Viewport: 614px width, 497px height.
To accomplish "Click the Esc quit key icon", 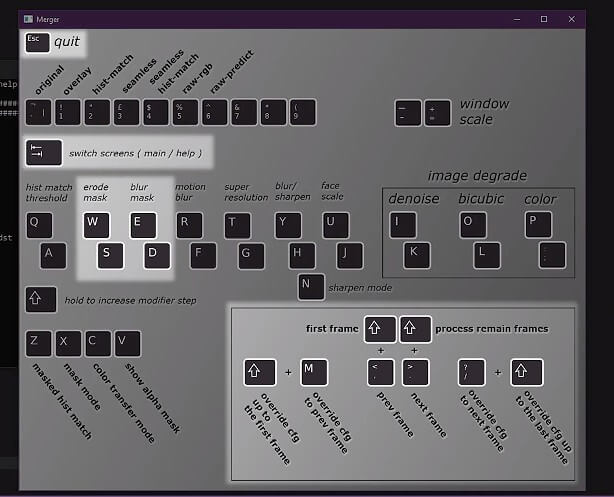I will (38, 42).
